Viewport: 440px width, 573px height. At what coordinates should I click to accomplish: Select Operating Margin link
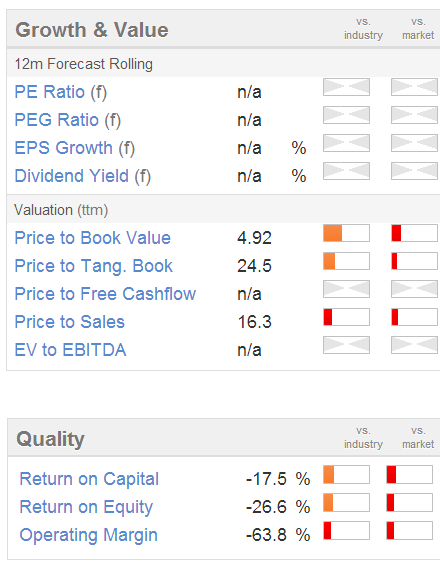[x=88, y=535]
